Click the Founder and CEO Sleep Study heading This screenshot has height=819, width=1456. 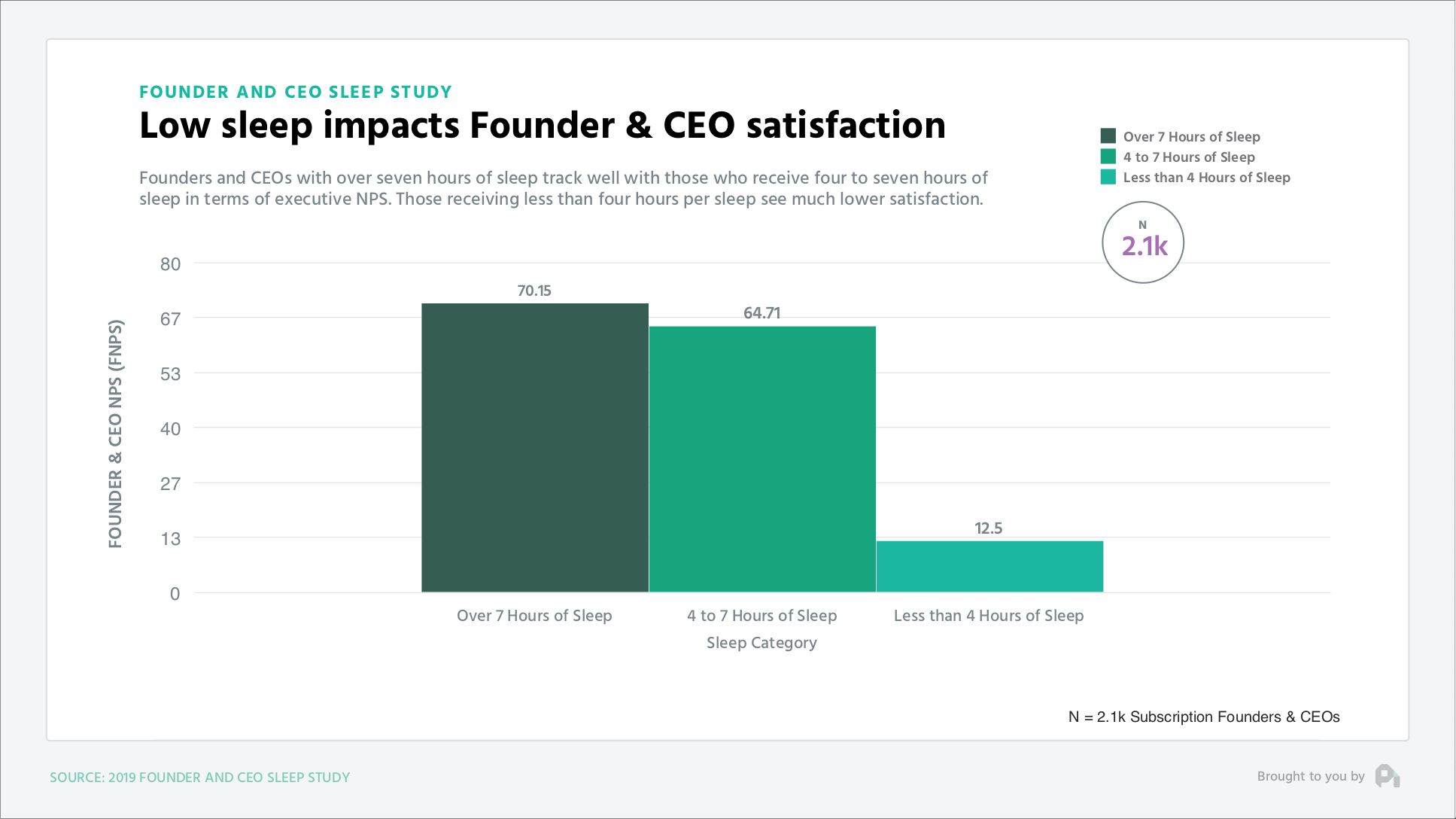pyautogui.click(x=296, y=92)
